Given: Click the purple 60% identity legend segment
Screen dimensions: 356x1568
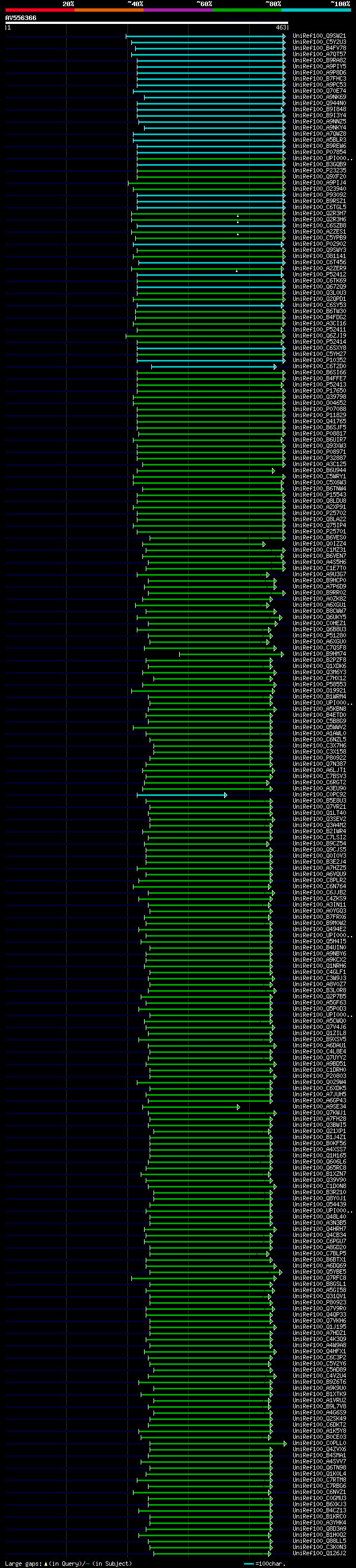Looking at the screenshot, I should [x=177, y=10].
